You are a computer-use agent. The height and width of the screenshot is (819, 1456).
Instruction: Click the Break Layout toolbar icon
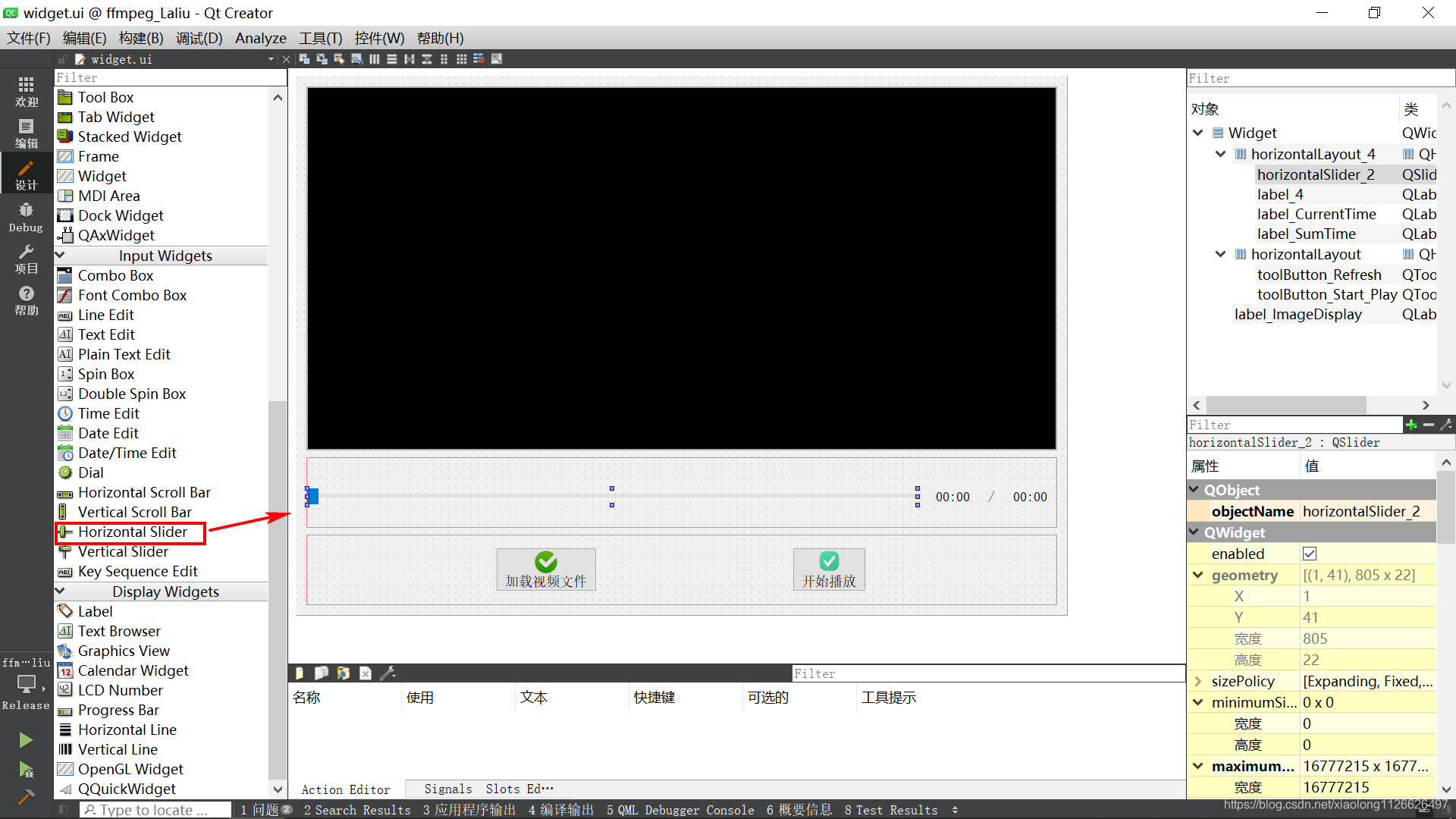click(479, 59)
